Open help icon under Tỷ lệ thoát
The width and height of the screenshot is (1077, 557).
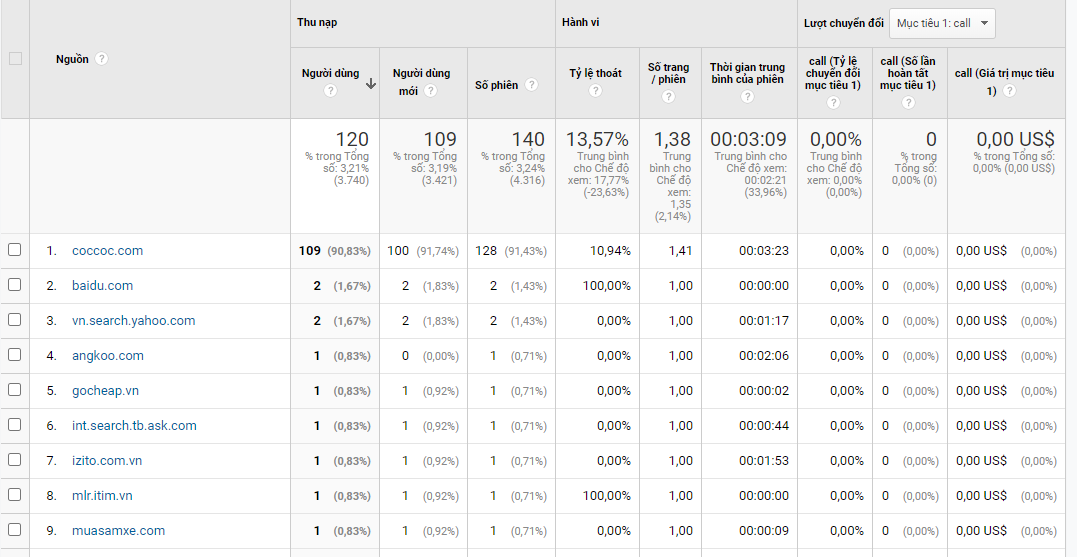click(x=596, y=91)
